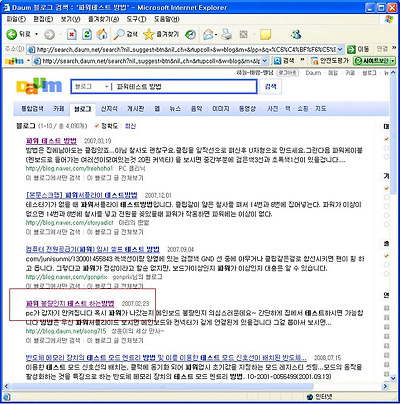400x404 pixels.
Task: Click the yellow note icon in toolbar
Action: (265, 34)
